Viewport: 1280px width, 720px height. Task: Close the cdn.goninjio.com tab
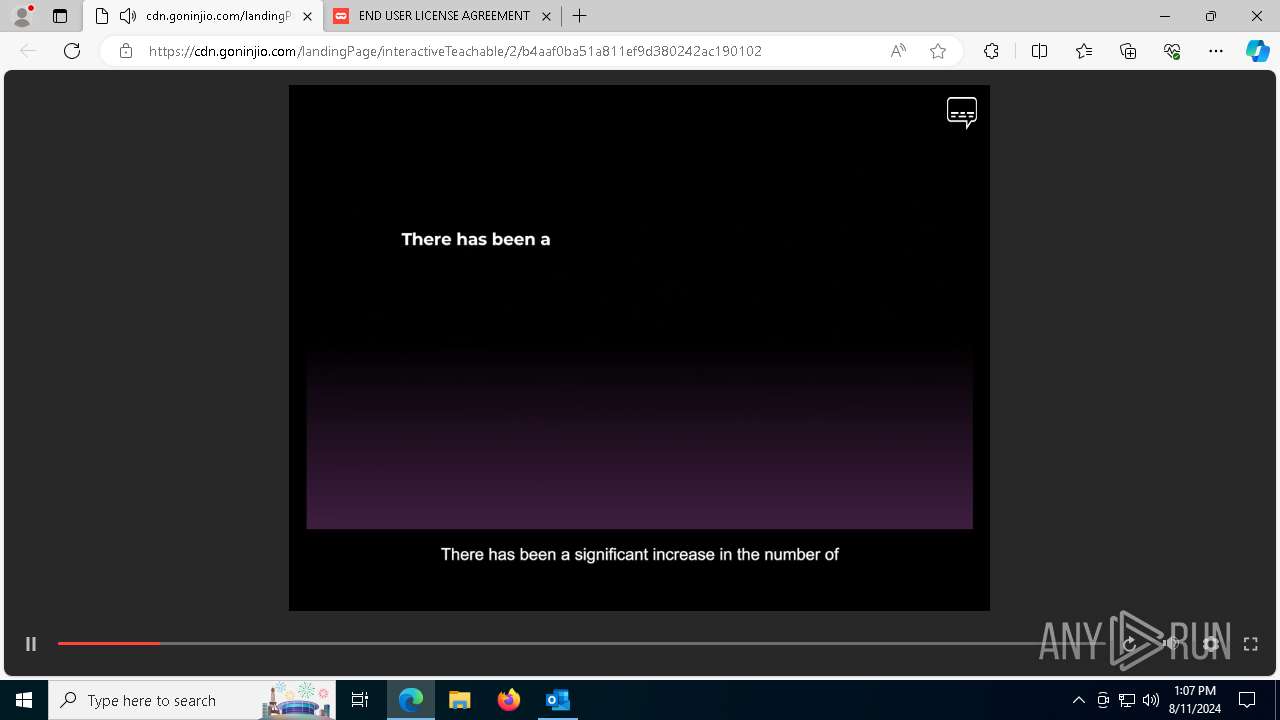click(307, 16)
